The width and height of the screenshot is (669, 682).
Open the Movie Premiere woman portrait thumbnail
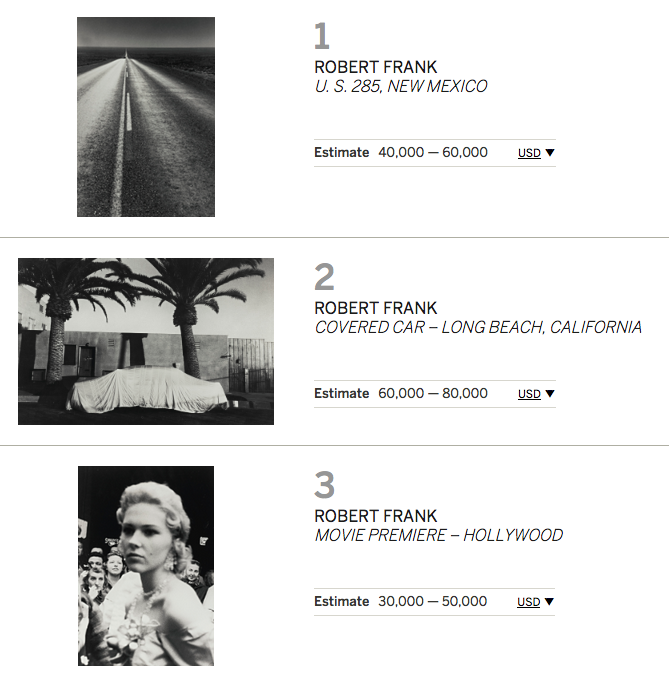(146, 565)
